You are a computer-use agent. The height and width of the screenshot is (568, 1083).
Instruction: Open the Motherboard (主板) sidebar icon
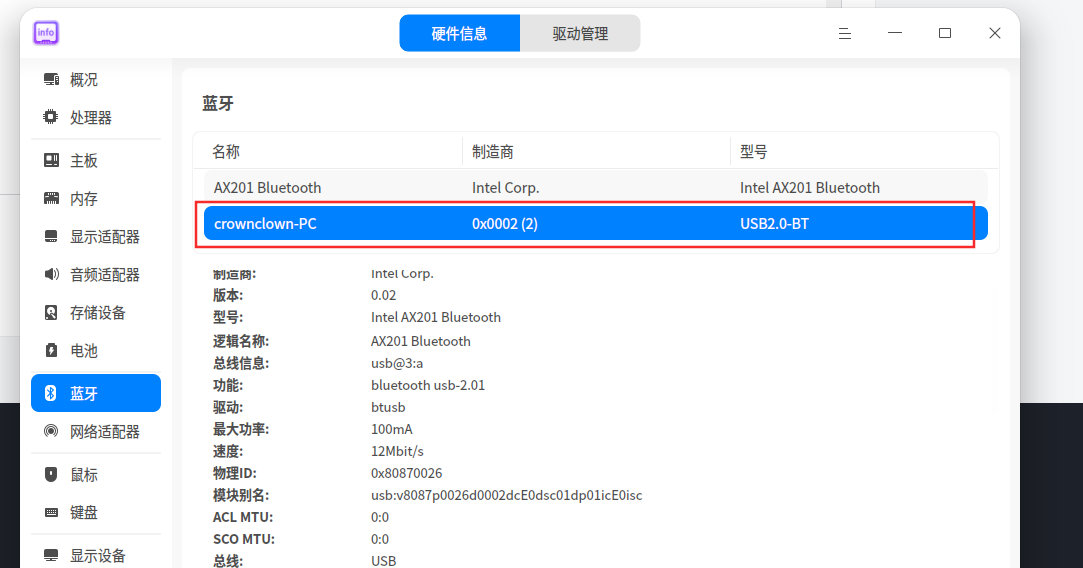pos(51,160)
